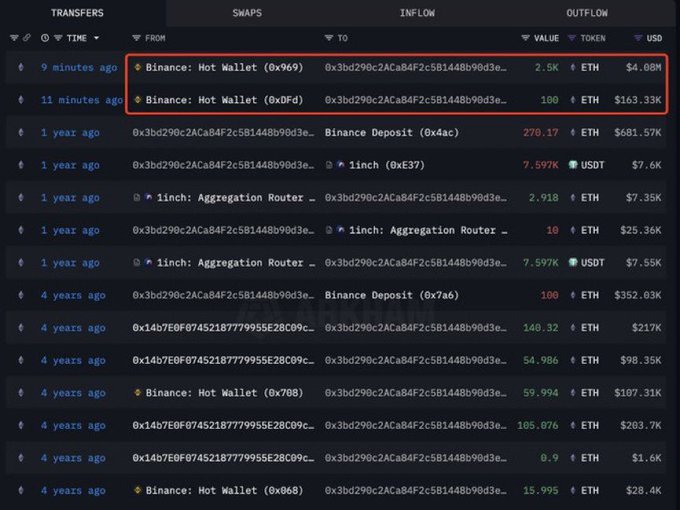The height and width of the screenshot is (510, 680).
Task: Open the SWAPS tab
Action: (x=247, y=13)
